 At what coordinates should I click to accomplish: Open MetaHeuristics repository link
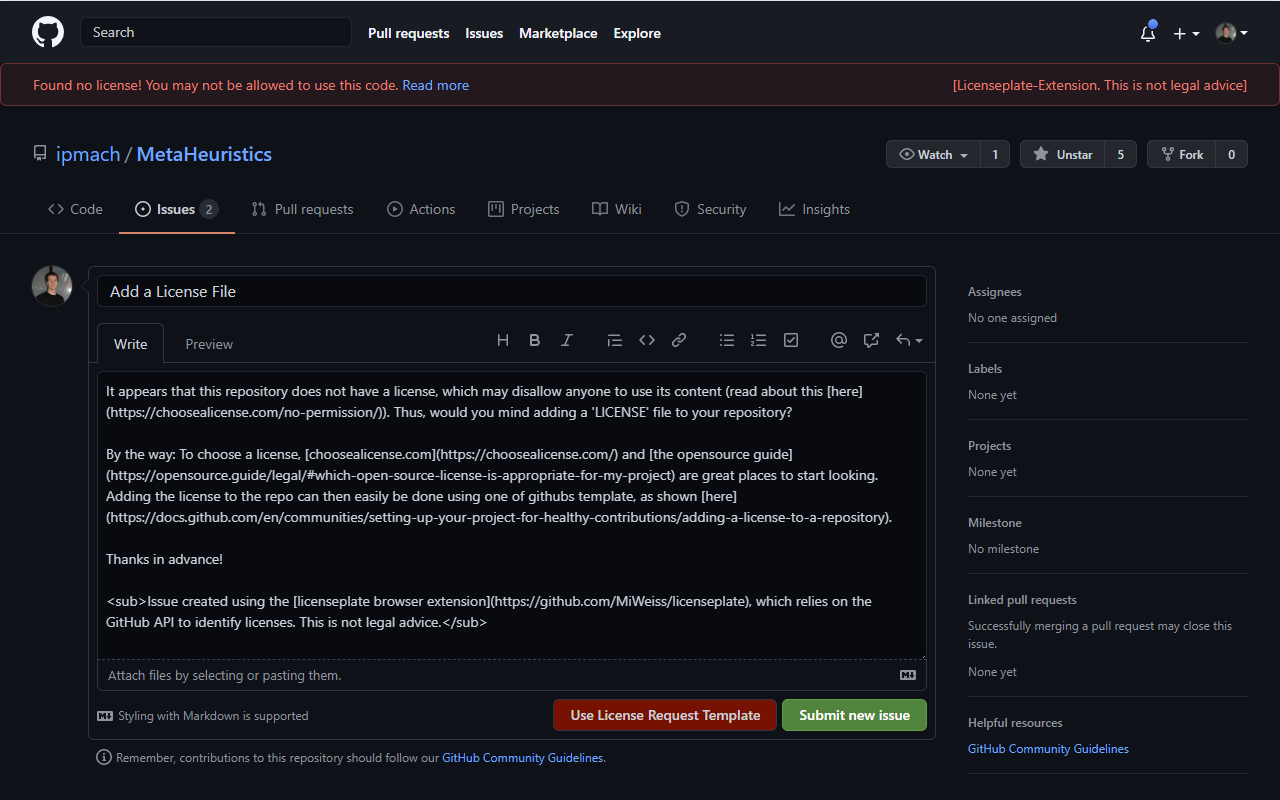[x=204, y=154]
